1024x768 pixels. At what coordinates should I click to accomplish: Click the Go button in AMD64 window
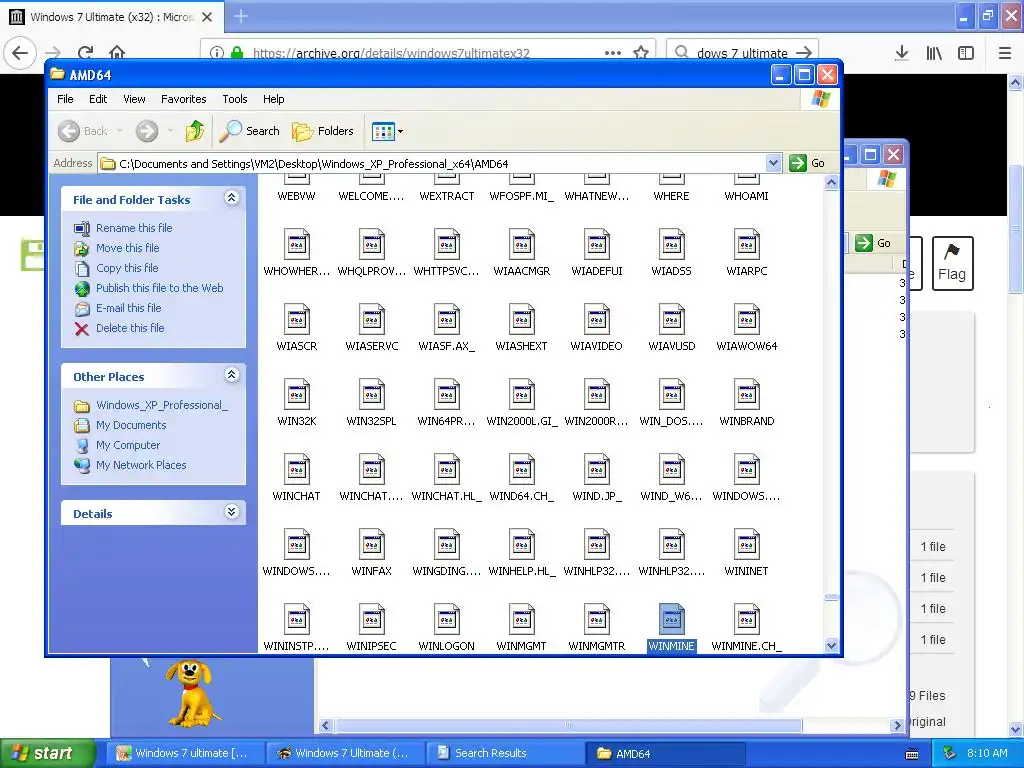pos(807,163)
